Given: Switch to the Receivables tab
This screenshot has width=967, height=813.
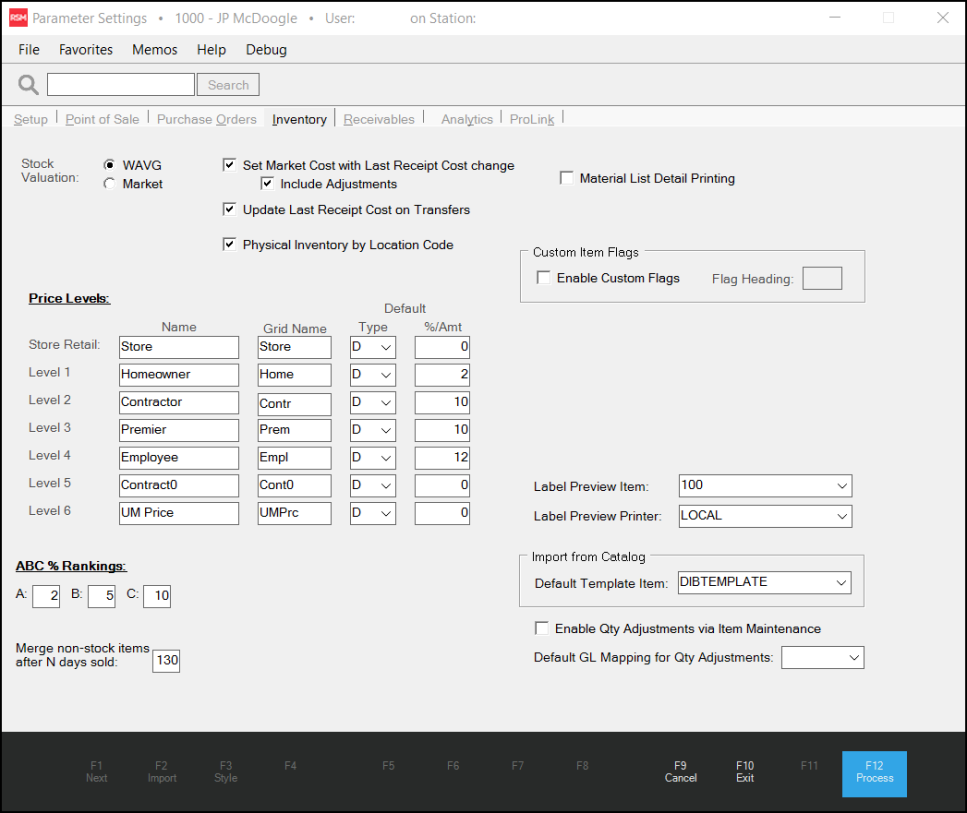Looking at the screenshot, I should coord(379,119).
